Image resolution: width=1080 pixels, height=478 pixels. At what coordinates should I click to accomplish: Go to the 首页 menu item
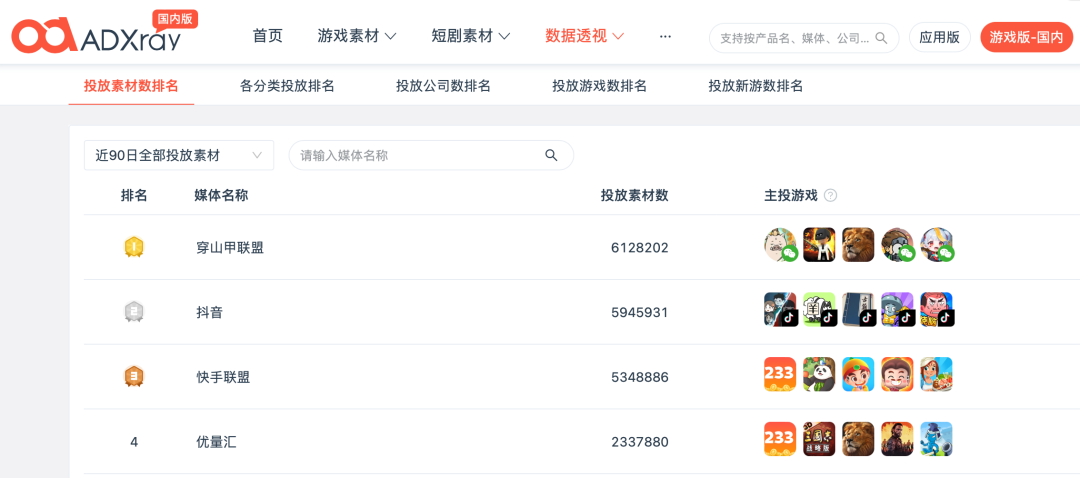coord(268,36)
